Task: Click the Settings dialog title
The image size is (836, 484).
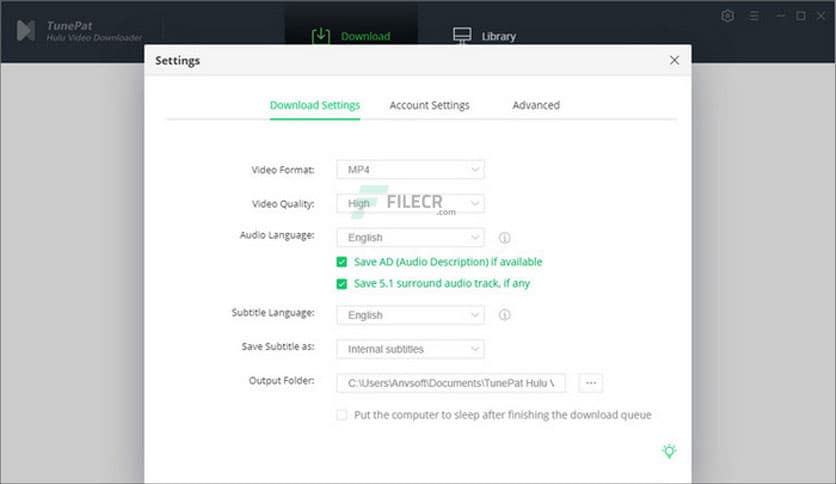Action: [178, 61]
